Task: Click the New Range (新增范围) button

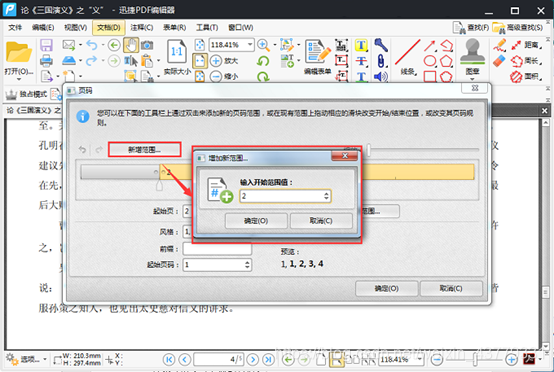Action: click(145, 149)
